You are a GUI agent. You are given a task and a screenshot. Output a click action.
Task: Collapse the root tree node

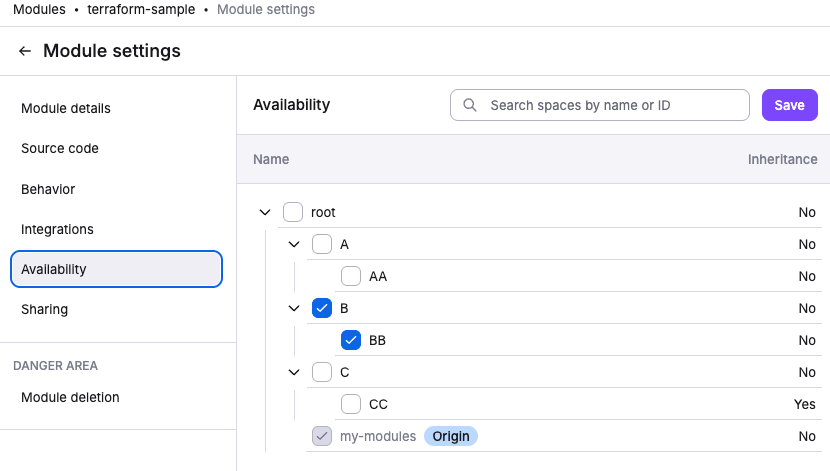point(265,212)
